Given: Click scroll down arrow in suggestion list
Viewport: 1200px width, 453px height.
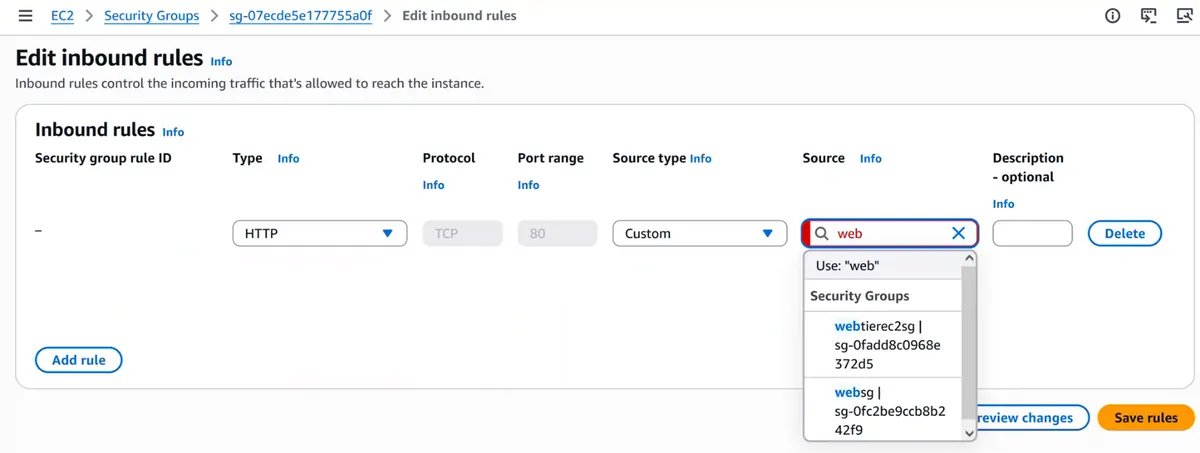Looking at the screenshot, I should coord(968,432).
